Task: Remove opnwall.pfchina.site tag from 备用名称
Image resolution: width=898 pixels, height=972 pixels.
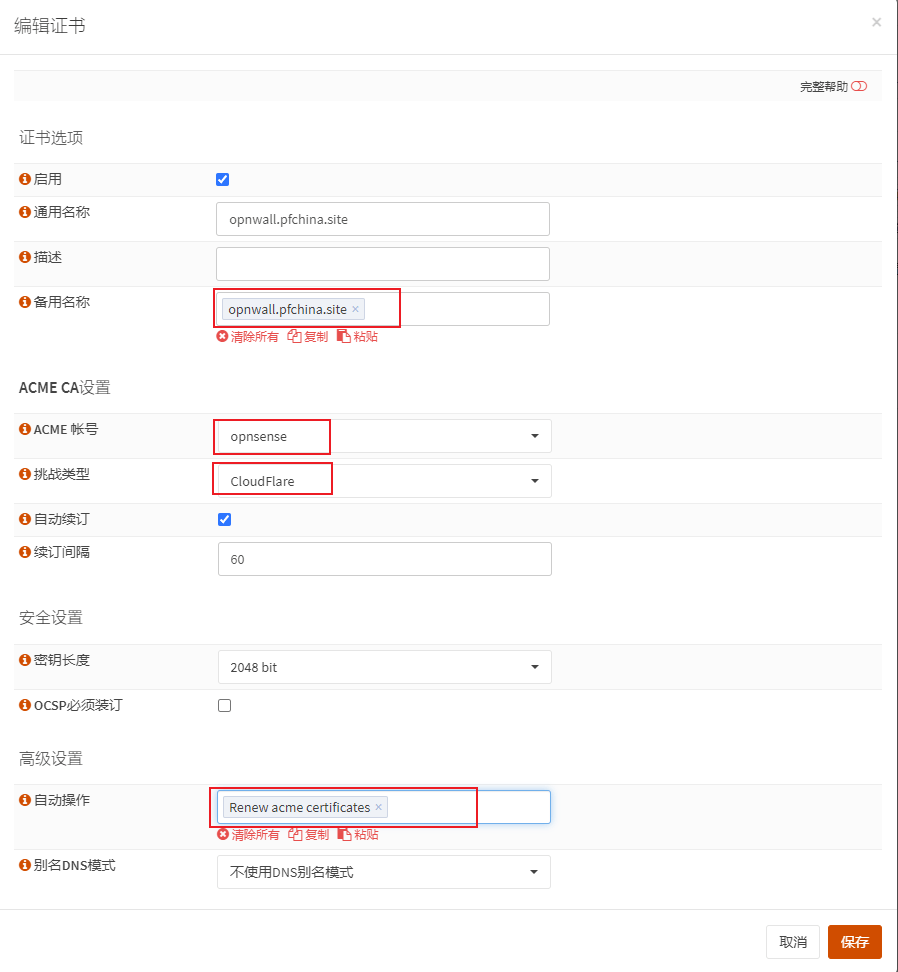Action: coord(355,309)
